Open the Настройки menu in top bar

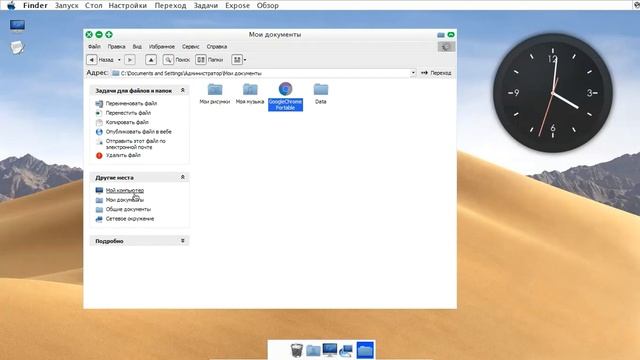pos(127,5)
